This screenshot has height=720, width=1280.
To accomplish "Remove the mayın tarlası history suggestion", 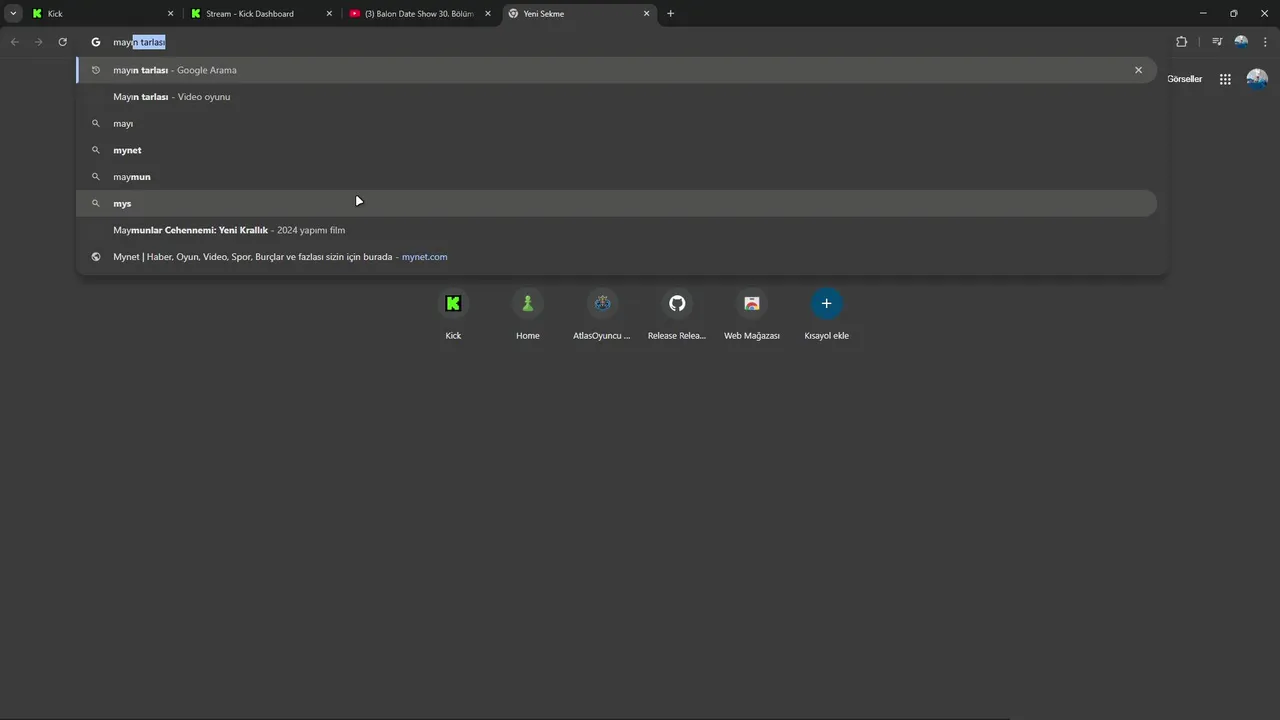I will [1138, 70].
